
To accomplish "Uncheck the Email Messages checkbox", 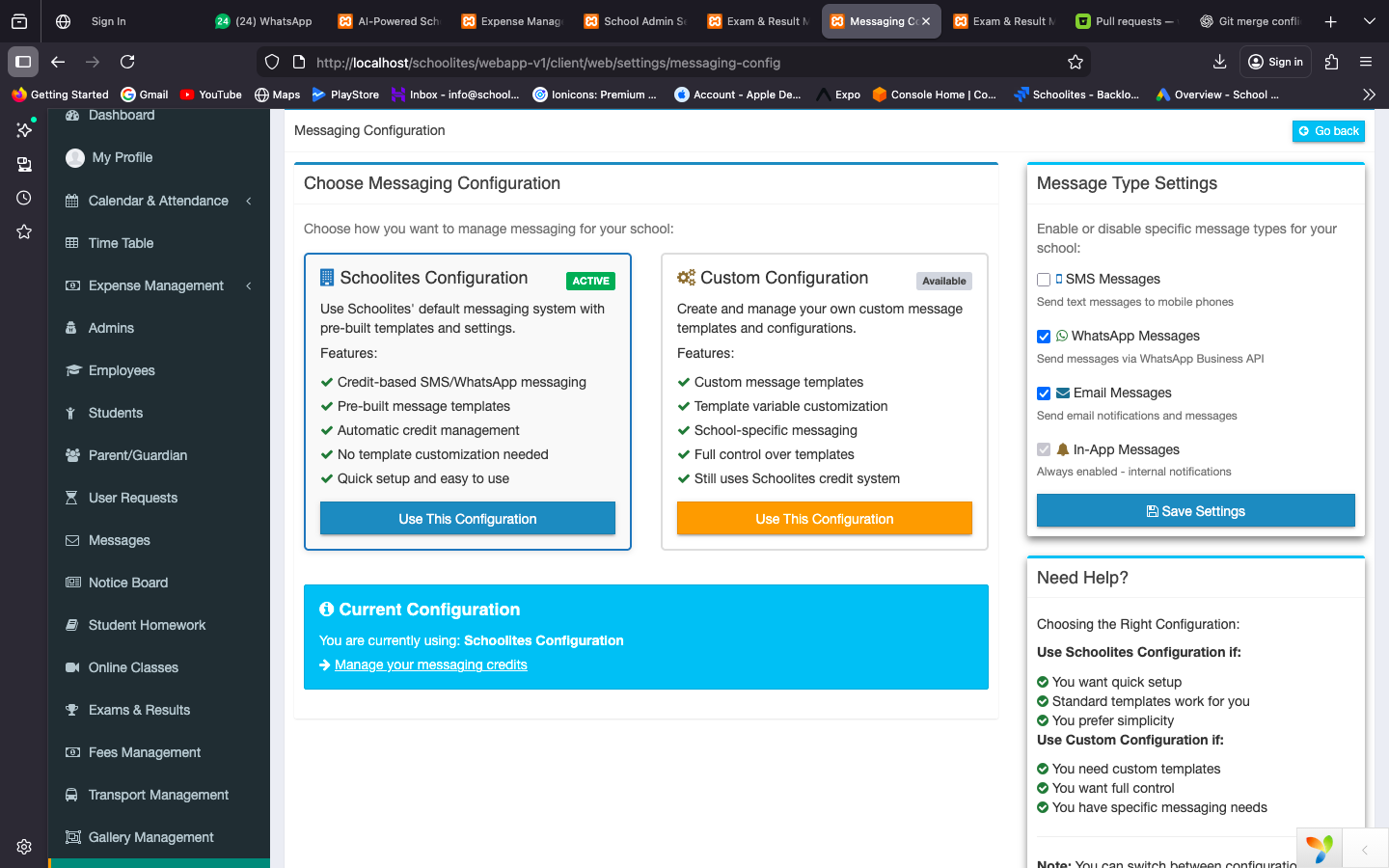I will 1044,393.
